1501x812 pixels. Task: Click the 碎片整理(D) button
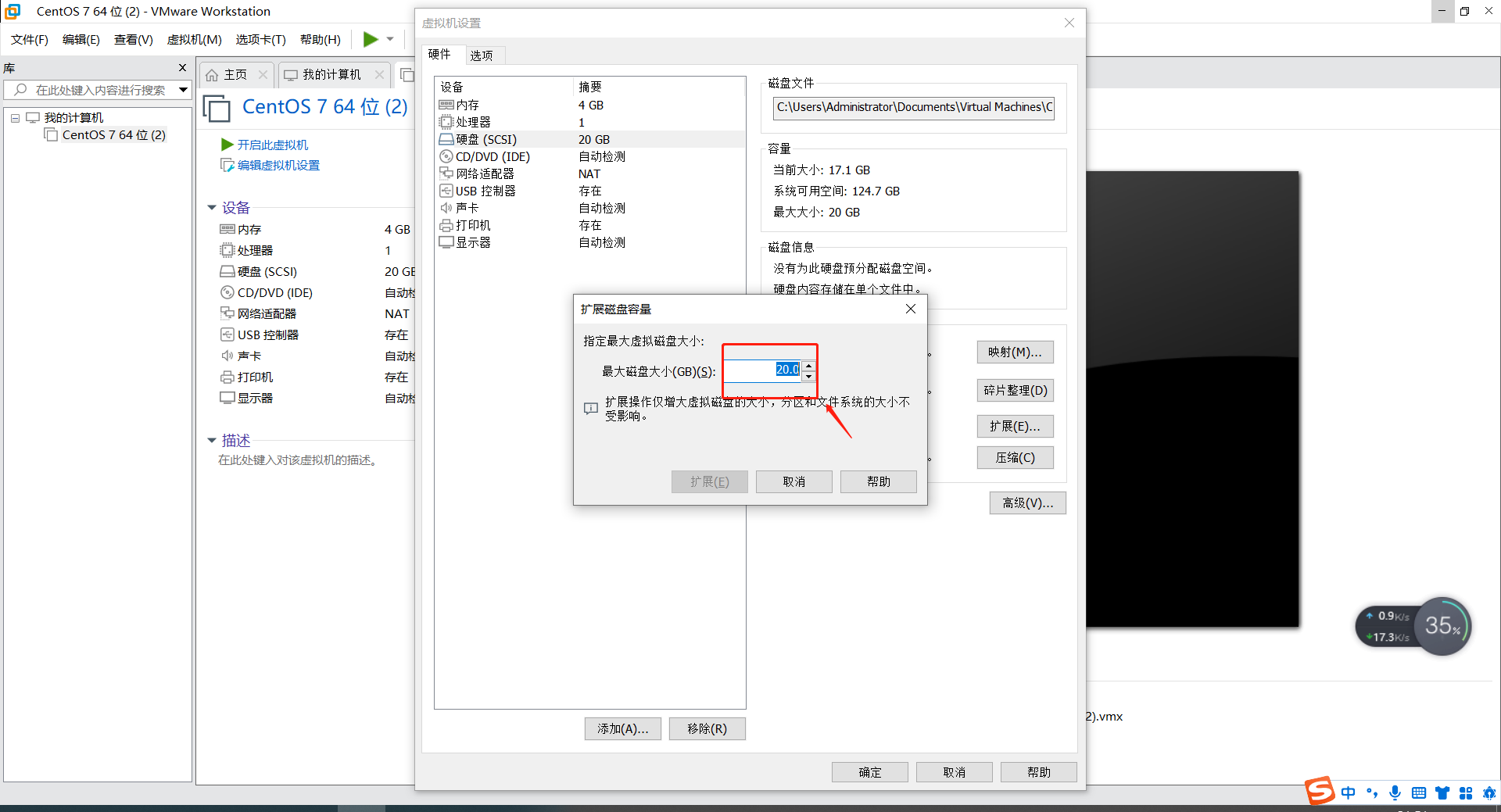[1016, 390]
